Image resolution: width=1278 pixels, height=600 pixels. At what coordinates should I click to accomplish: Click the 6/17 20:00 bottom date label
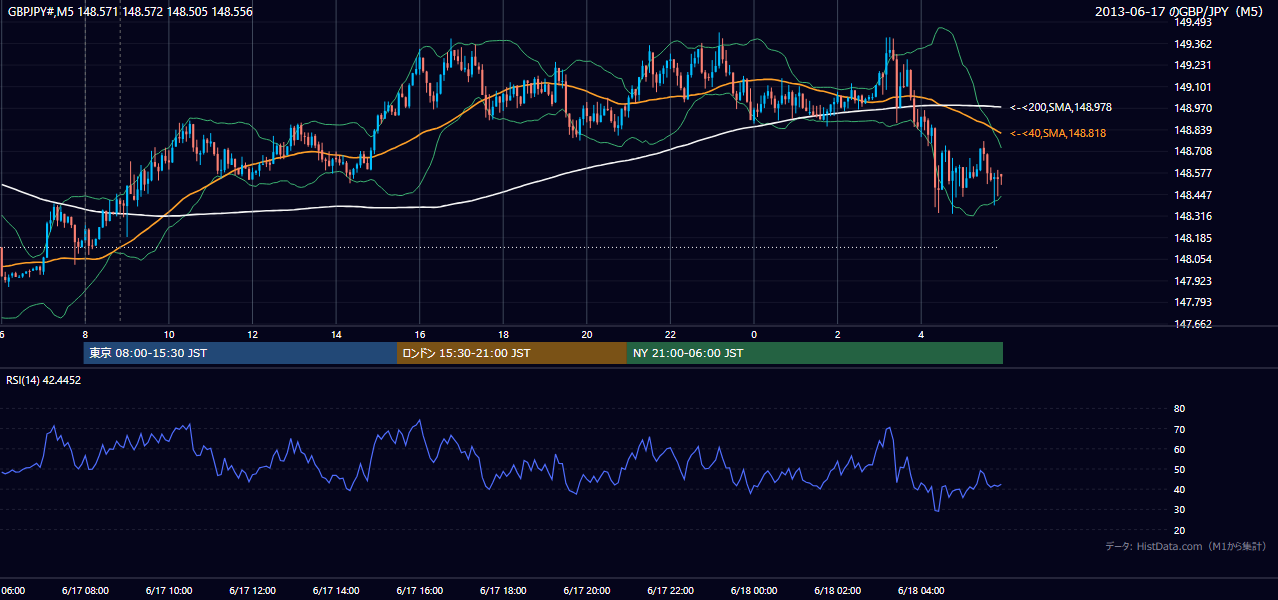point(586,591)
